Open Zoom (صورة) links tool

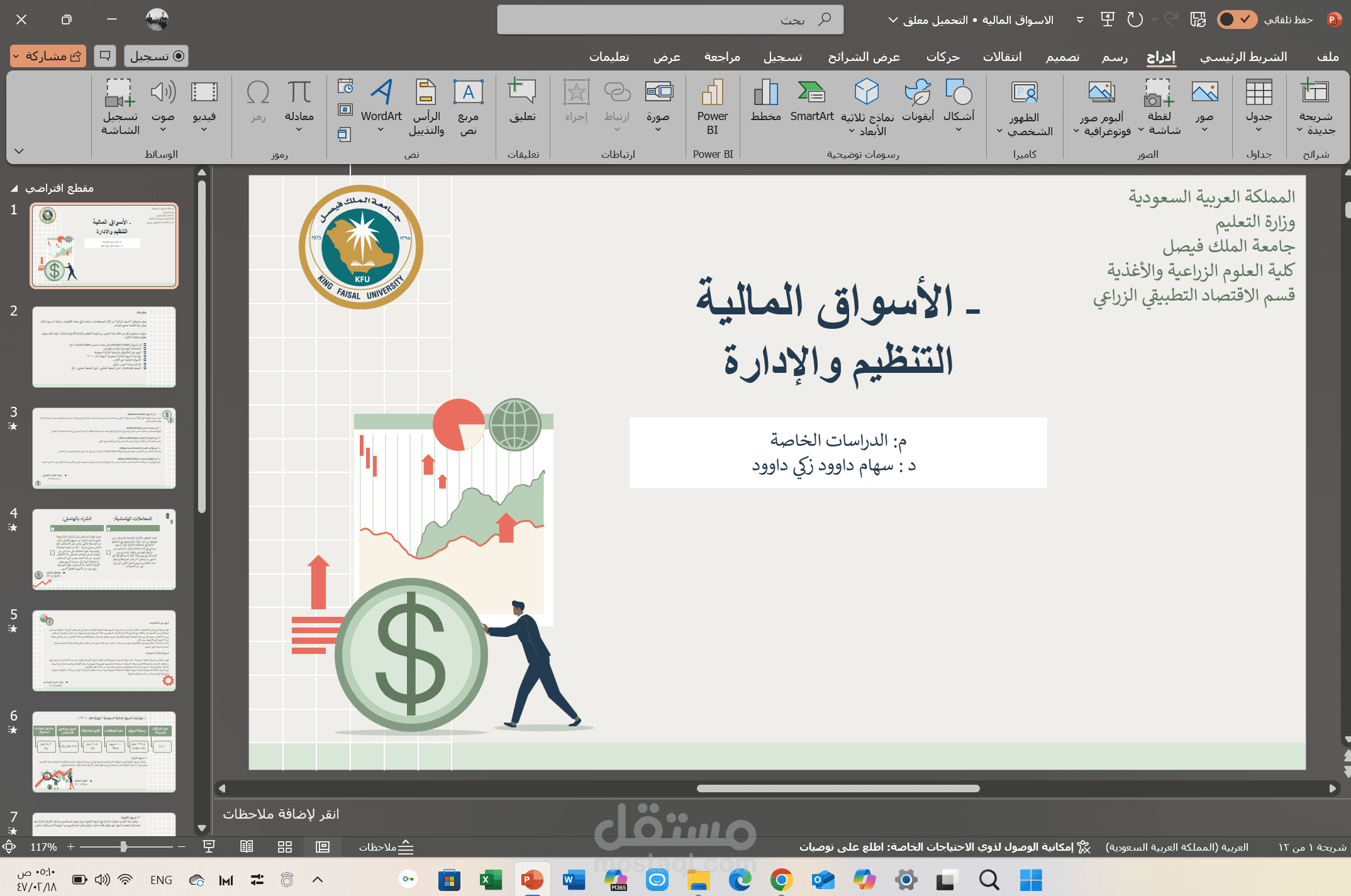[658, 106]
